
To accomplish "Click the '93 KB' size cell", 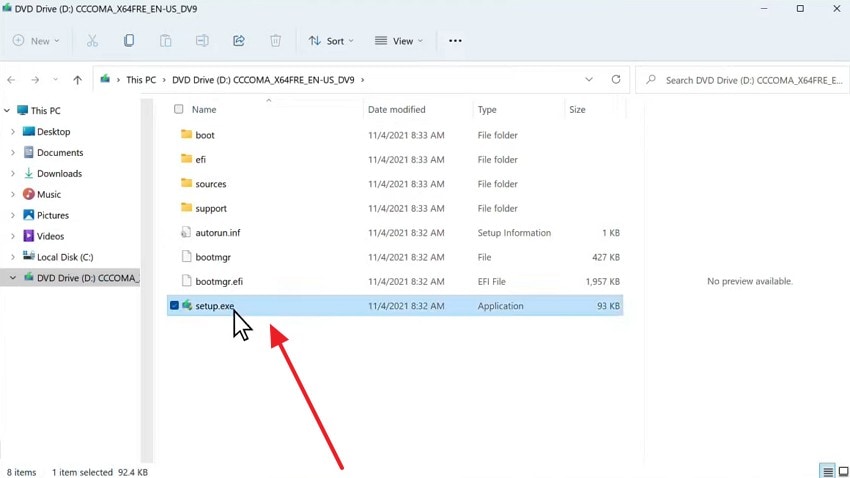I will point(608,306).
